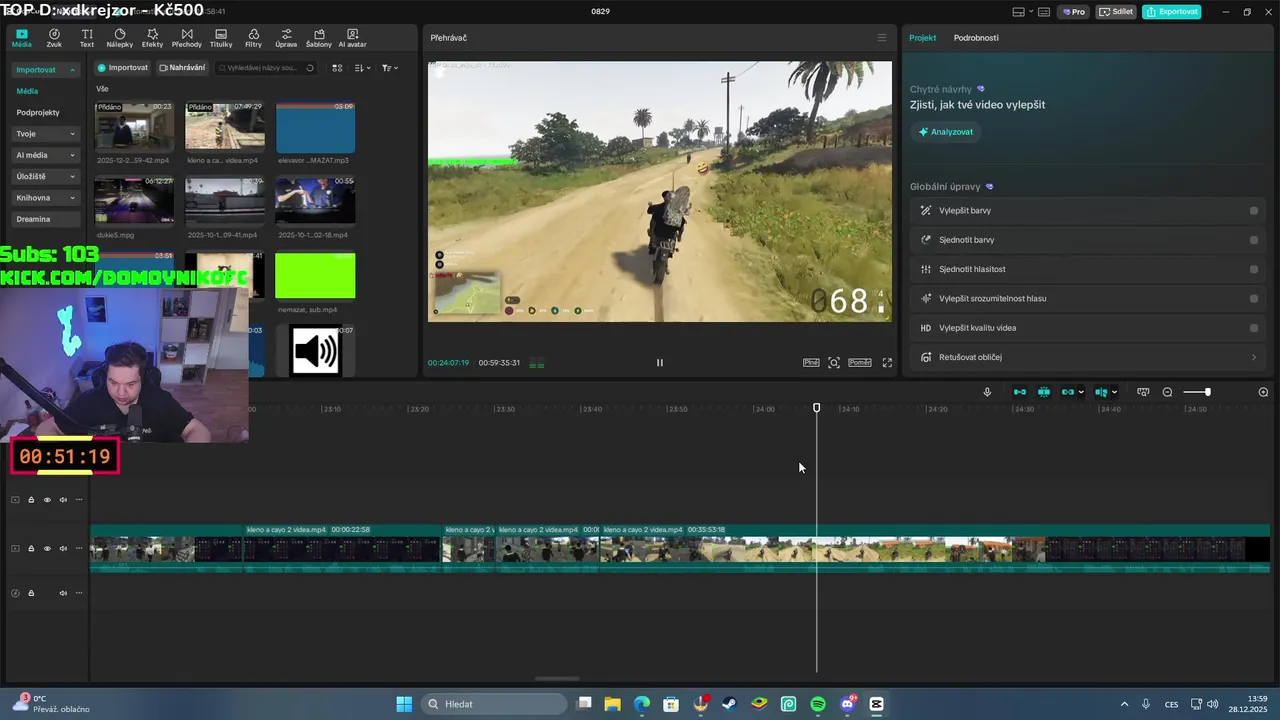Toggle Vylepšit barvy checkbox
Screen dimensions: 1280x720
pyautogui.click(x=1254, y=211)
